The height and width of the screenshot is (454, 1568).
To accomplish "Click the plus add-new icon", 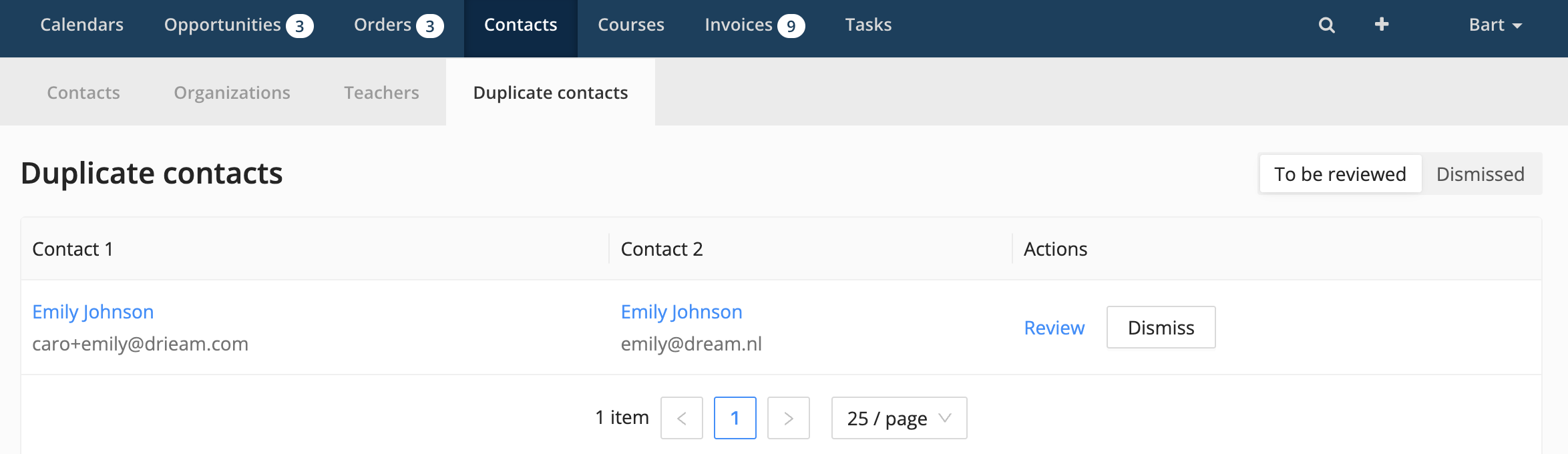I will click(1382, 25).
